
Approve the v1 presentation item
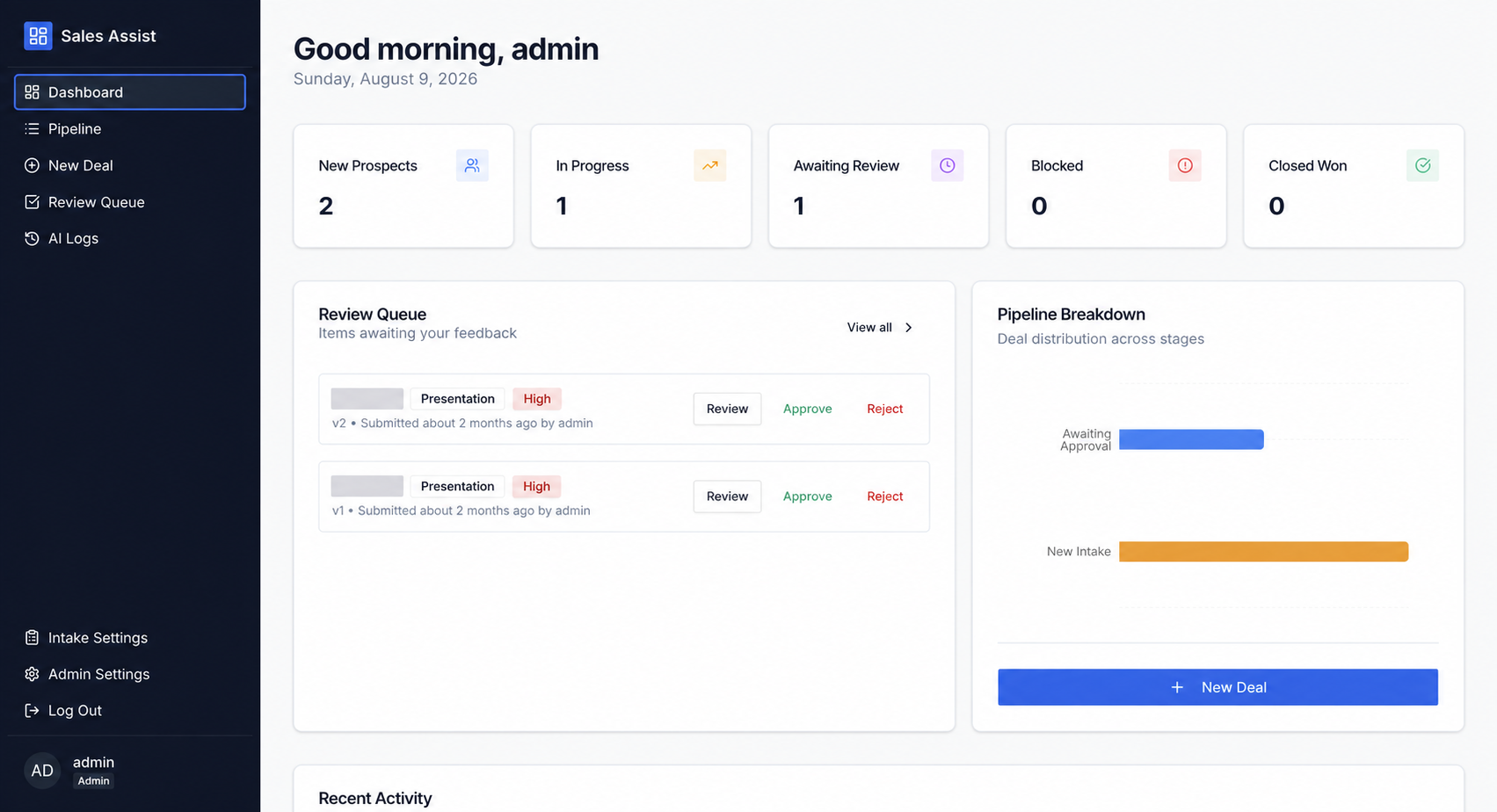point(807,497)
